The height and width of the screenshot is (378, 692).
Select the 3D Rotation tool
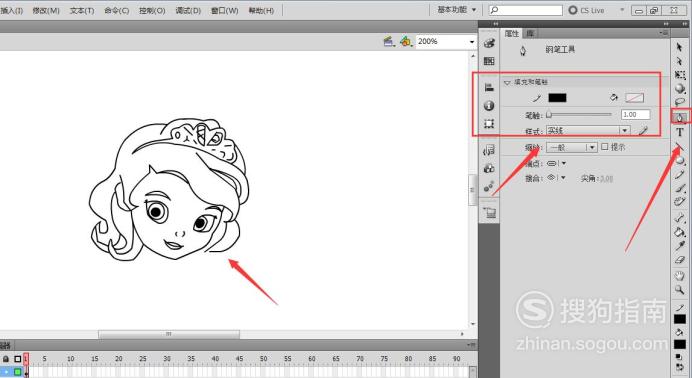point(680,89)
